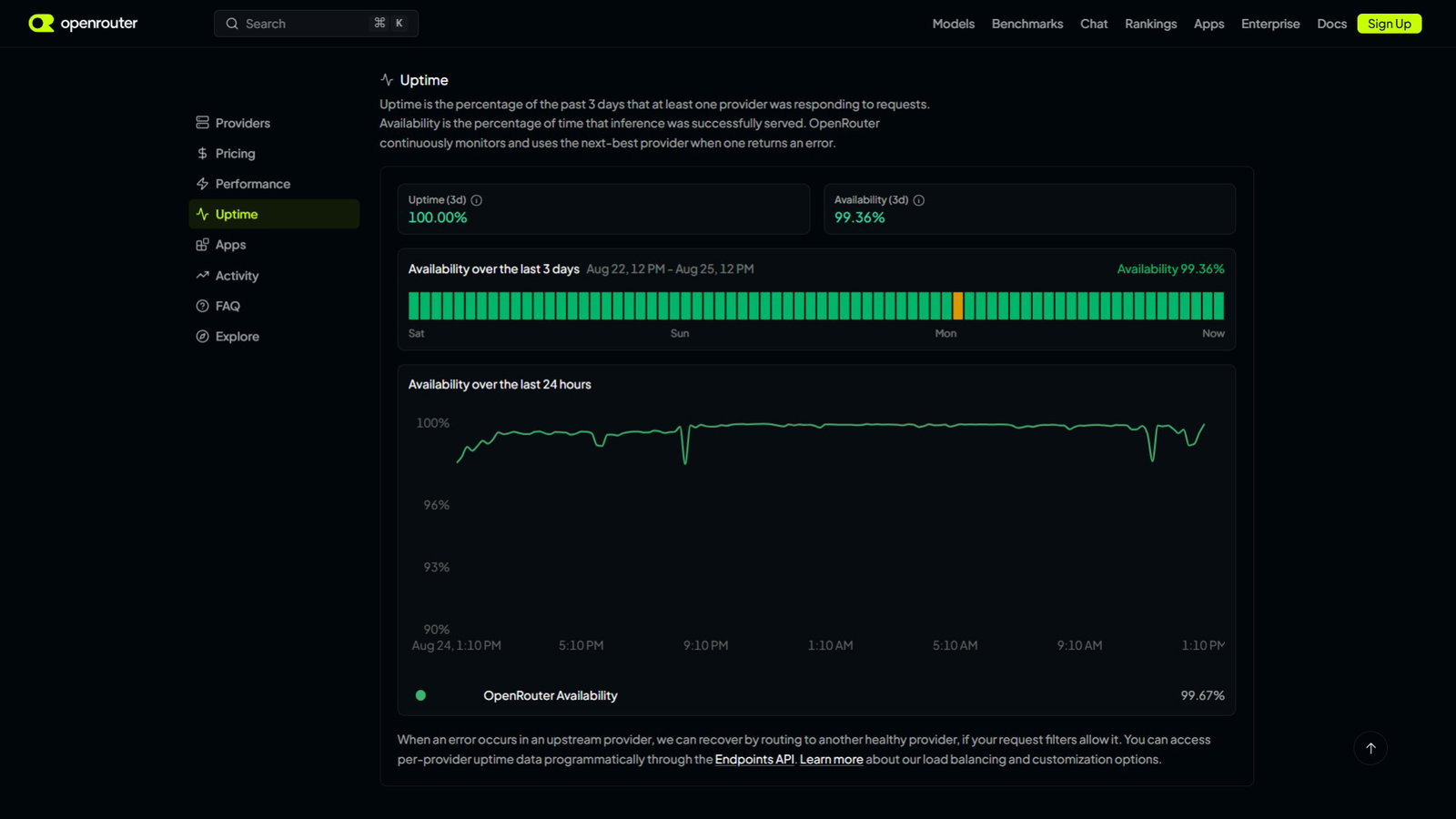The image size is (1456, 819).
Task: Click the Mon label under availability bars
Action: 945,334
